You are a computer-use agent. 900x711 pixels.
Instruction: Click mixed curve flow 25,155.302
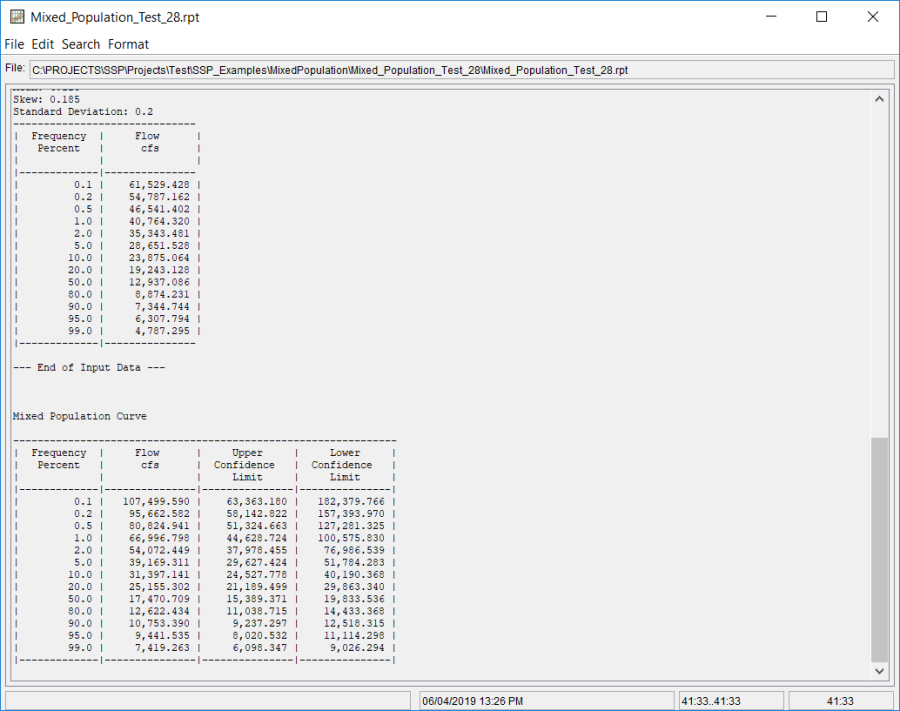tap(159, 587)
